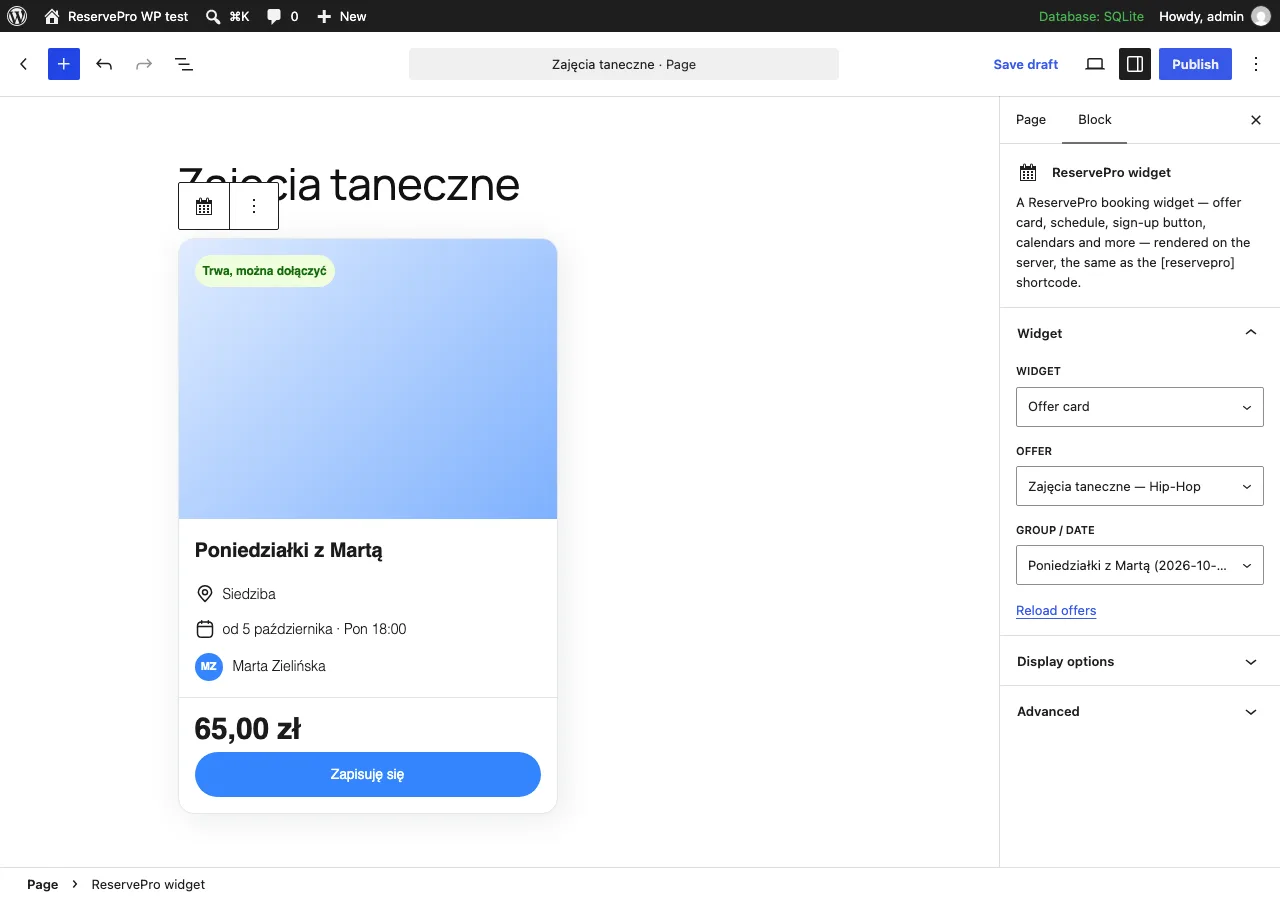Image resolution: width=1280 pixels, height=900 pixels.
Task: Undo the last change
Action: 104,64
